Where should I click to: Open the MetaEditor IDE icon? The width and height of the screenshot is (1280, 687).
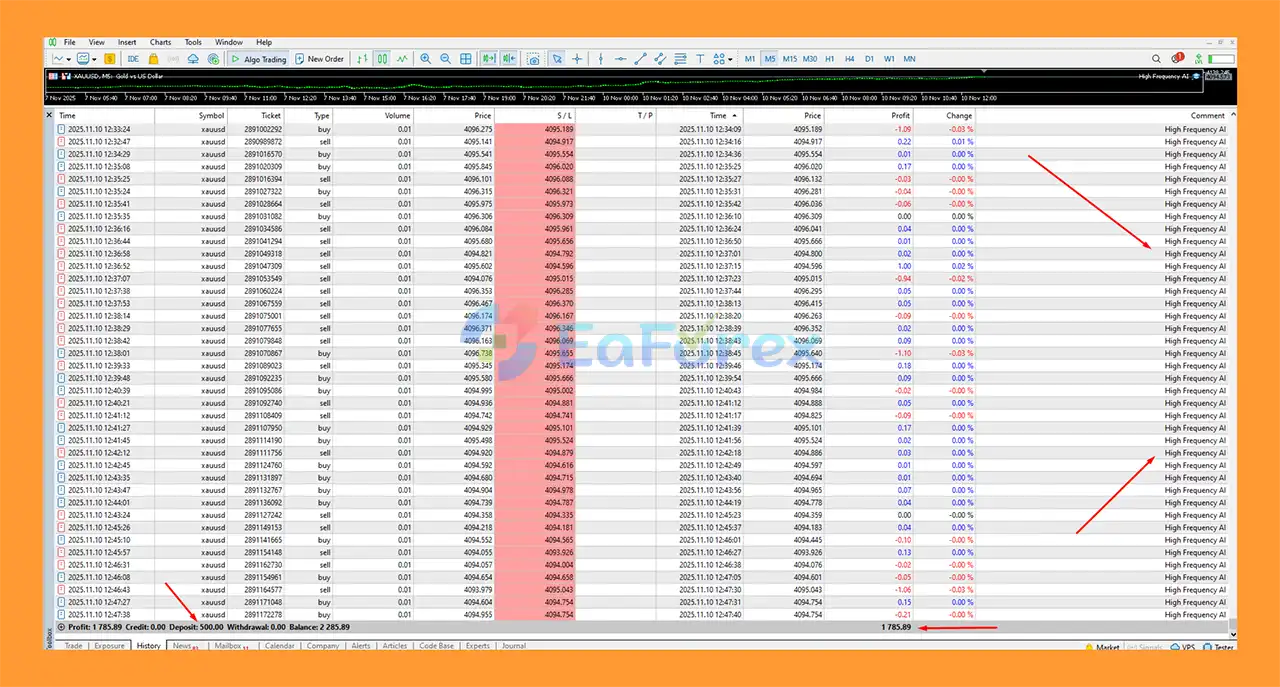[133, 59]
